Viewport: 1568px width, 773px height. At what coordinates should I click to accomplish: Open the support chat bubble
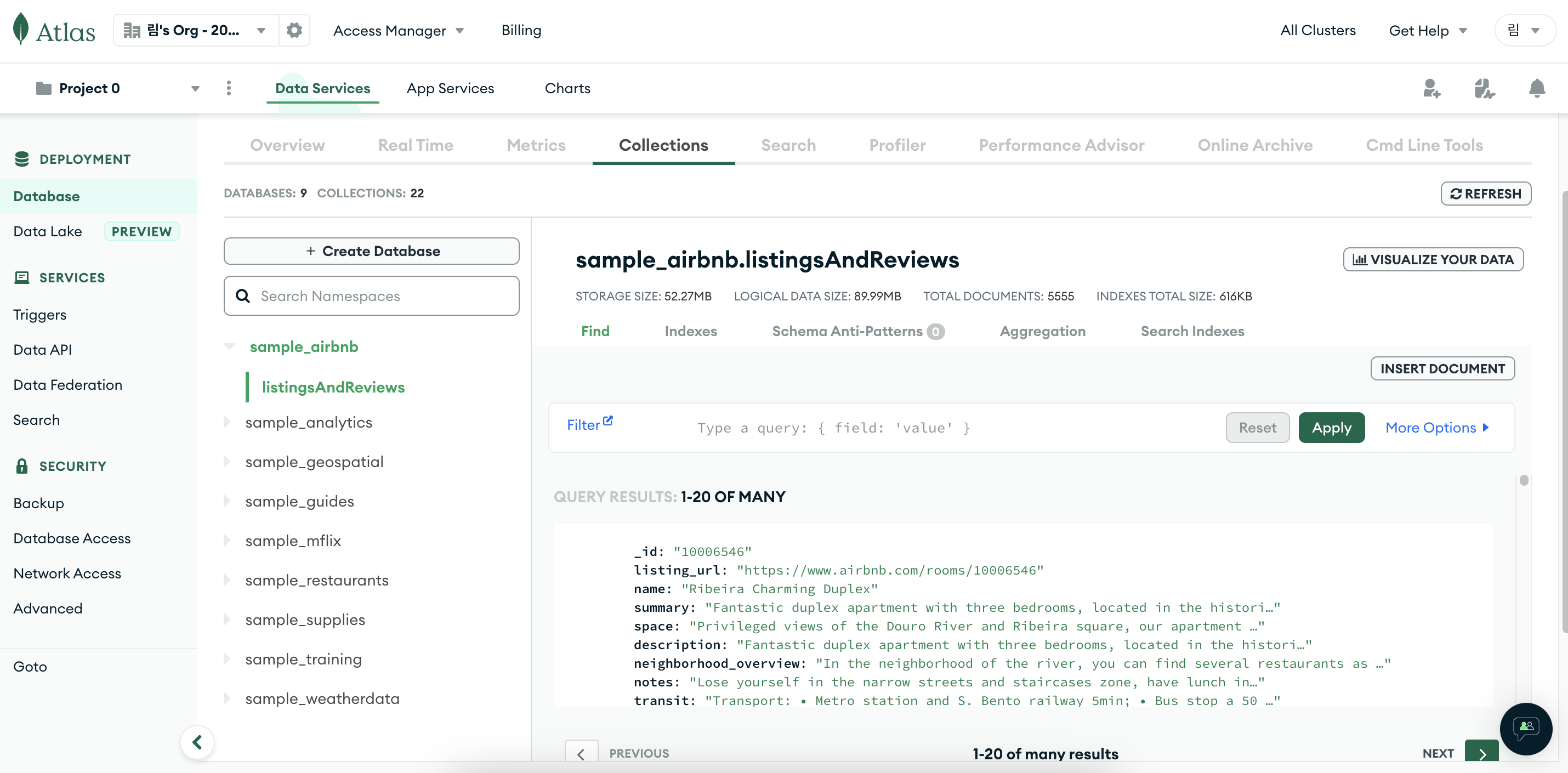pos(1525,729)
